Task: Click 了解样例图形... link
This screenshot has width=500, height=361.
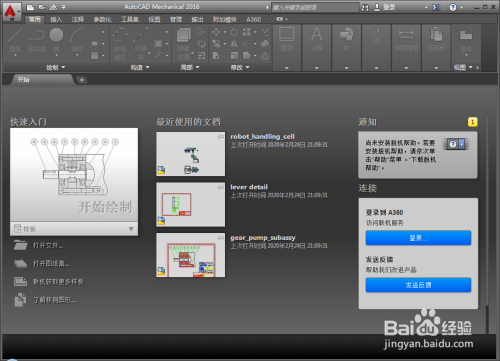Action: point(54,300)
